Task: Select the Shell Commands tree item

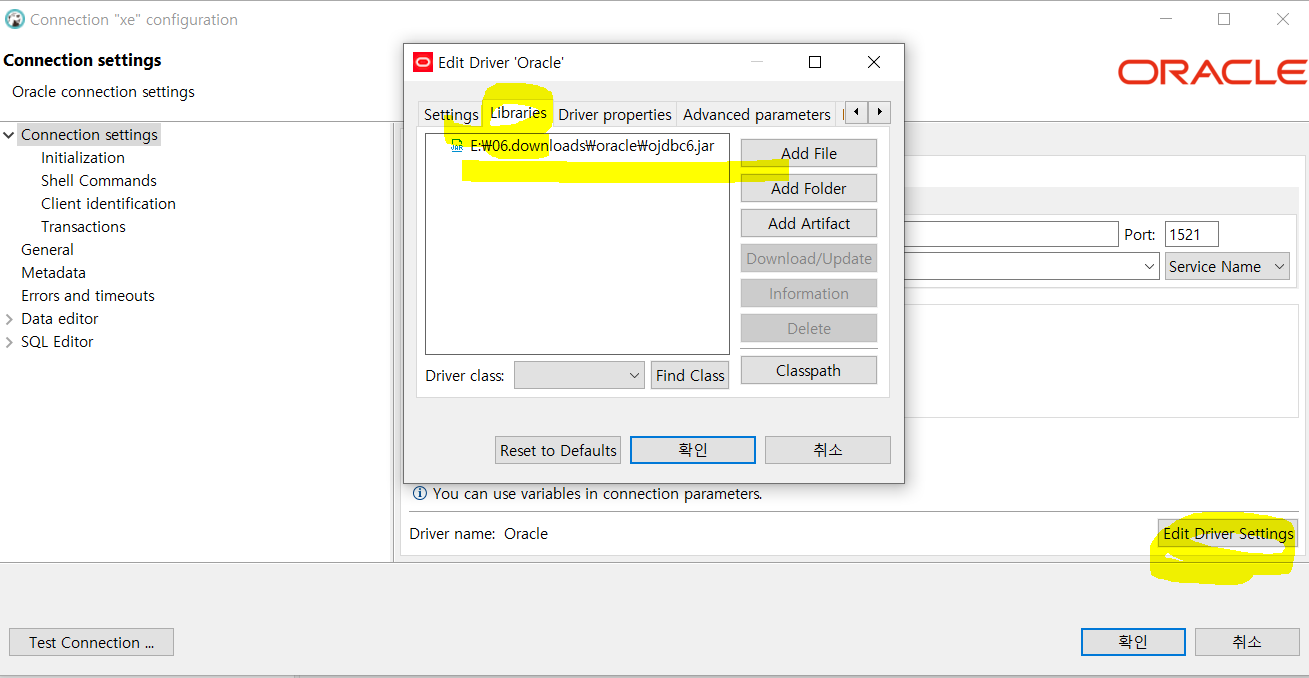Action: (99, 180)
